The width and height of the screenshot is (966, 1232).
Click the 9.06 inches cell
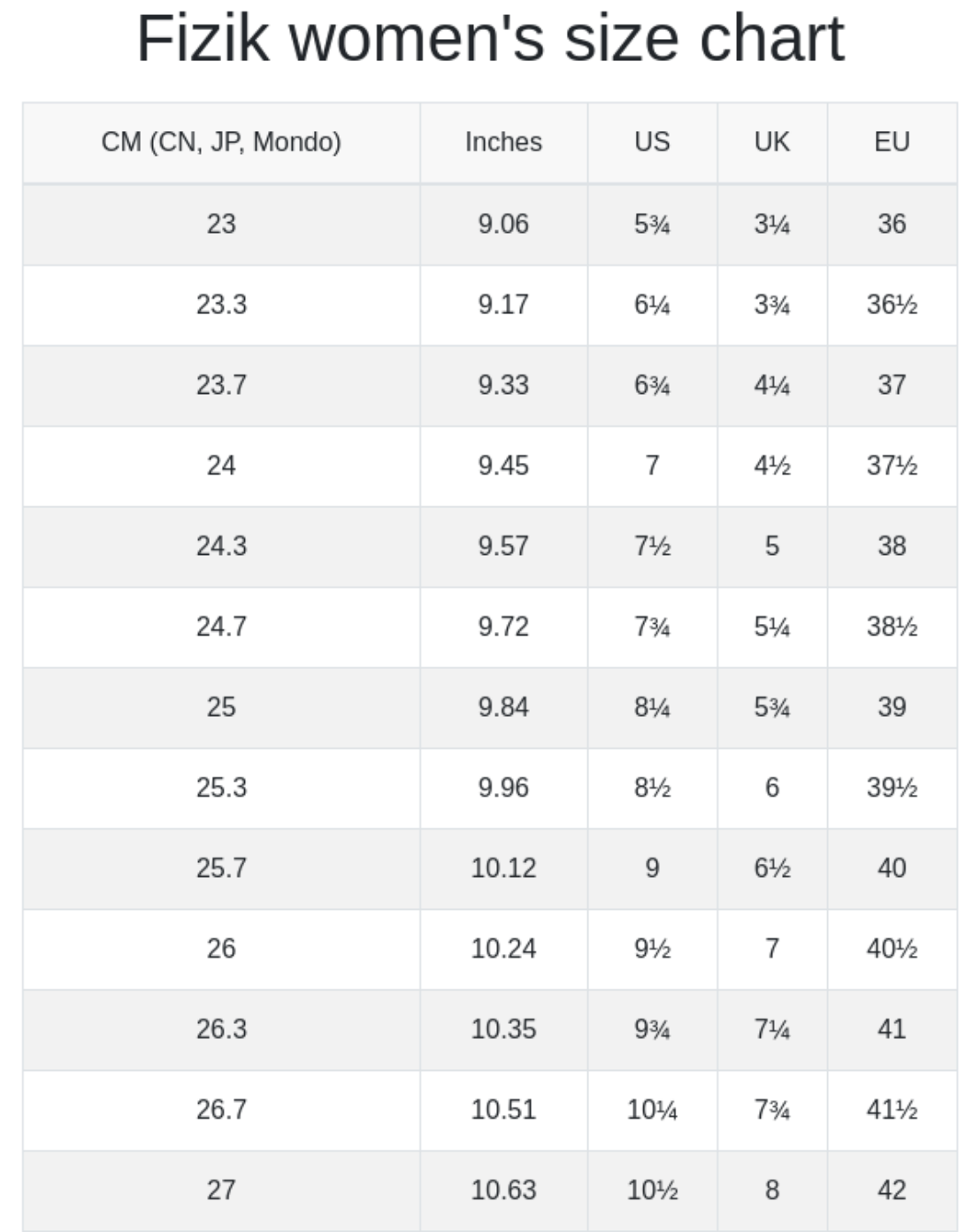click(503, 224)
